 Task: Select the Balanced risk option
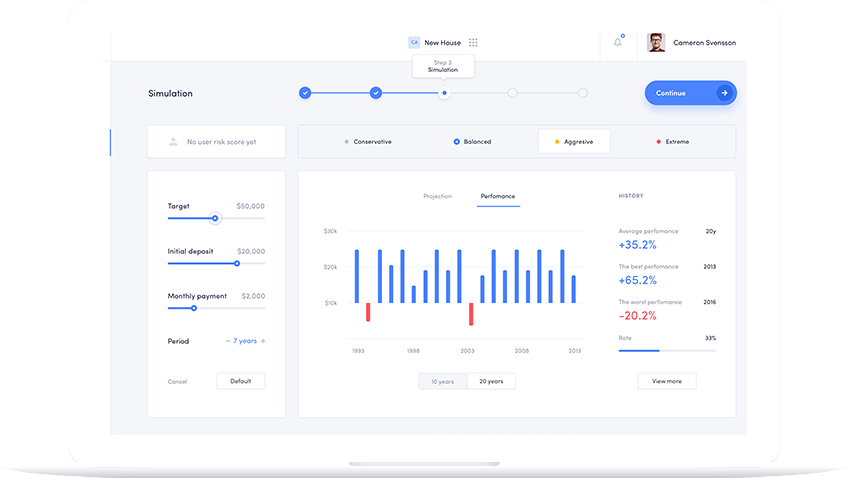[472, 142]
